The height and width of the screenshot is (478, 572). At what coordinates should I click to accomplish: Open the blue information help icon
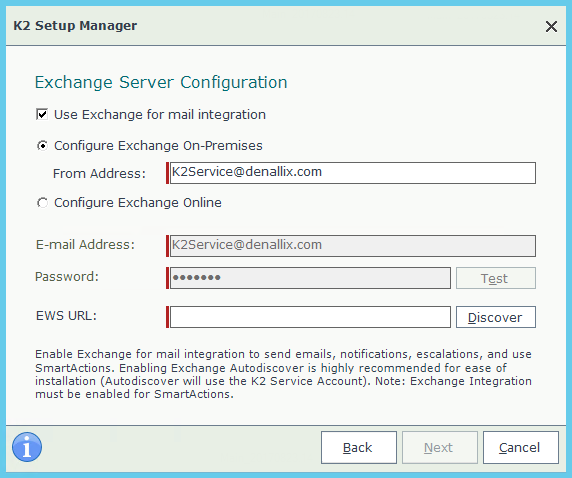click(27, 447)
